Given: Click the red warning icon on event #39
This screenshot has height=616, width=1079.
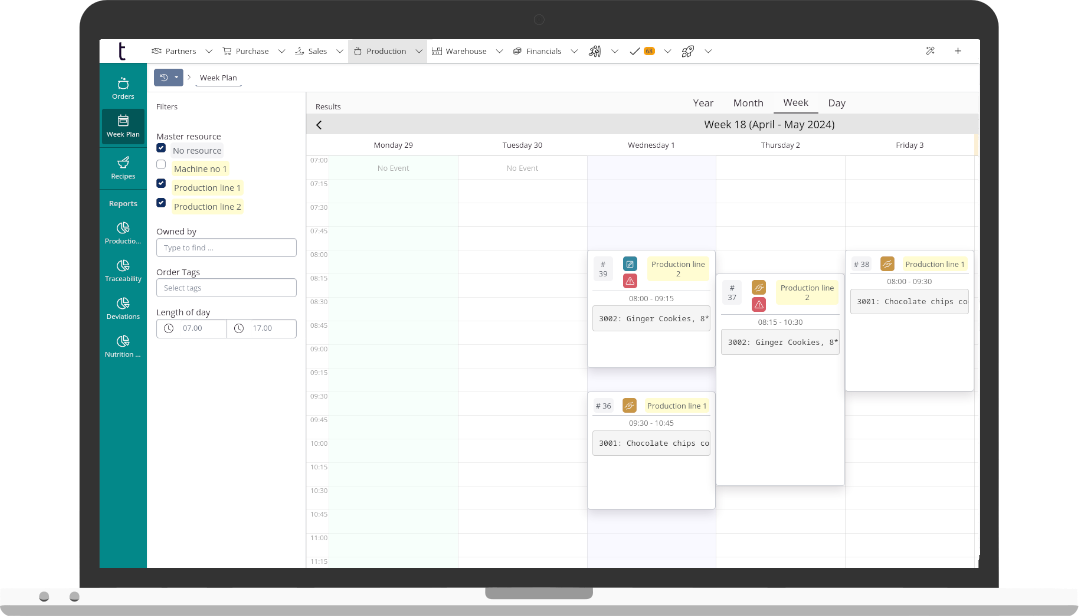Looking at the screenshot, I should pyautogui.click(x=629, y=281).
